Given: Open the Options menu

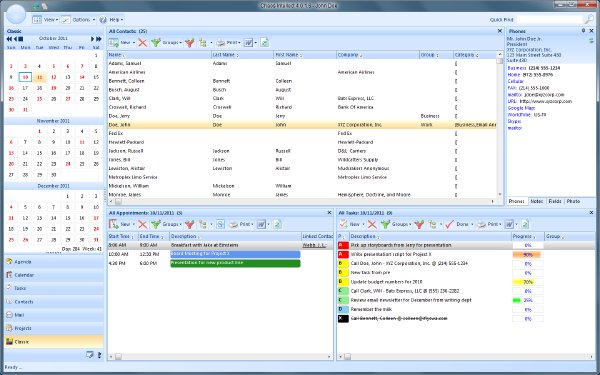Looking at the screenshot, I should [78, 20].
